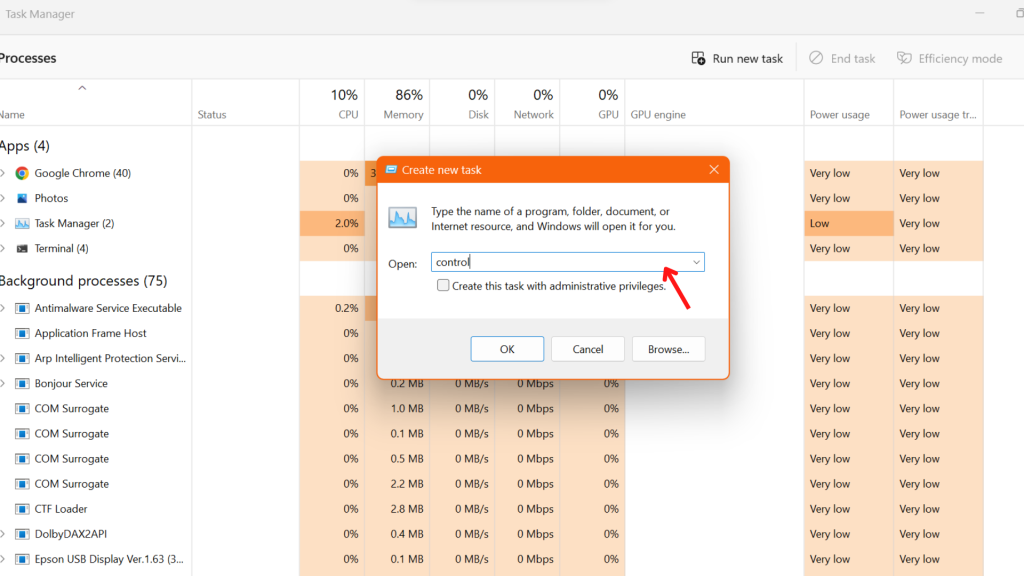The width and height of the screenshot is (1024, 576).
Task: Click the Run new task button label
Action: point(747,59)
